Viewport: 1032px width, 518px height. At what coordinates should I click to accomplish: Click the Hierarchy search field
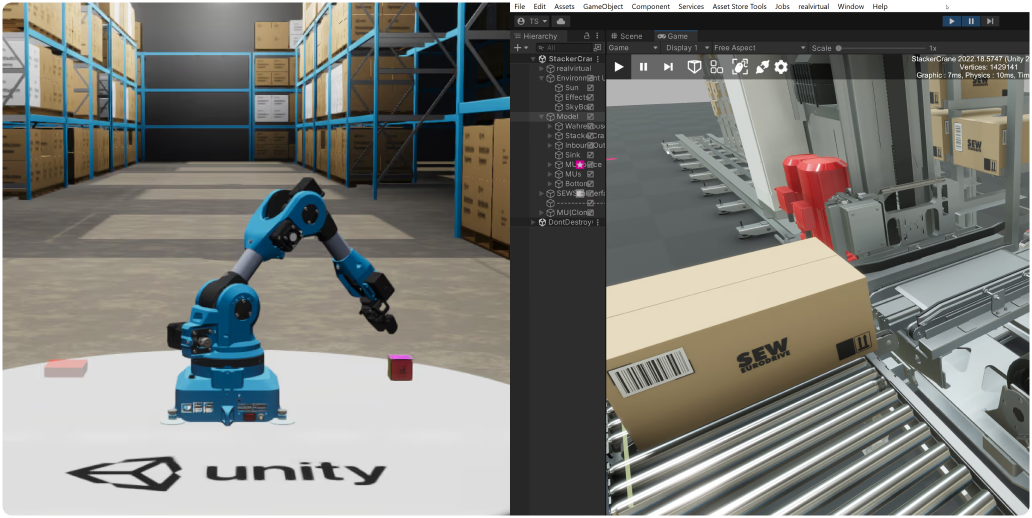[563, 48]
